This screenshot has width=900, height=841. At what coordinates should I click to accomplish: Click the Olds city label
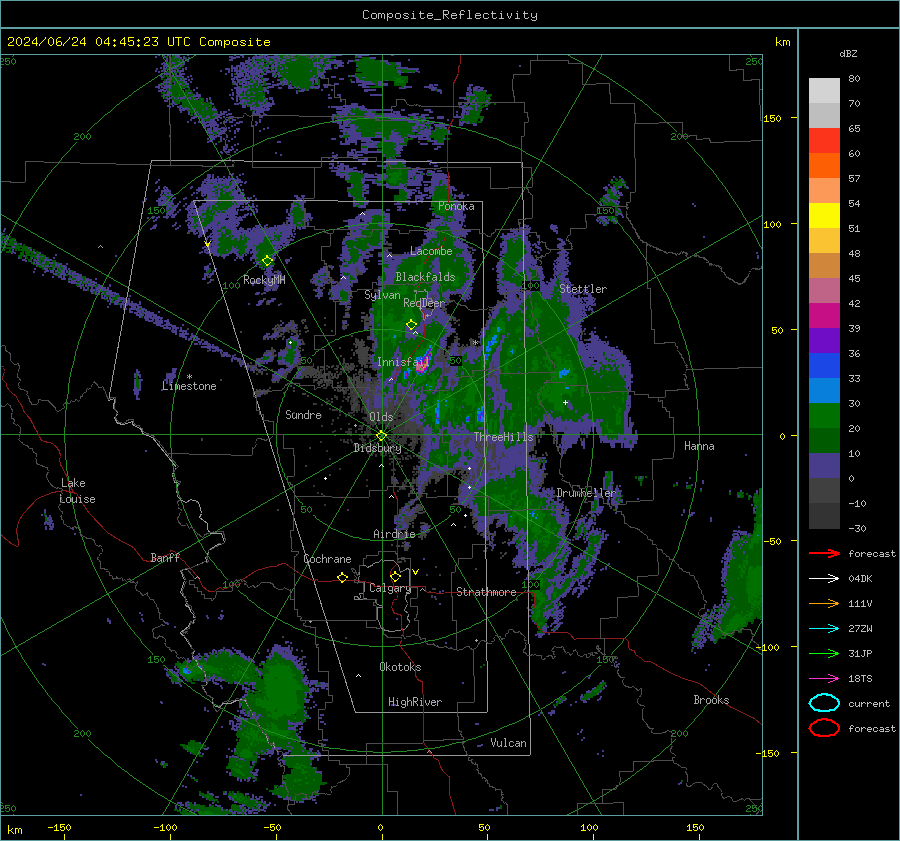click(x=381, y=417)
